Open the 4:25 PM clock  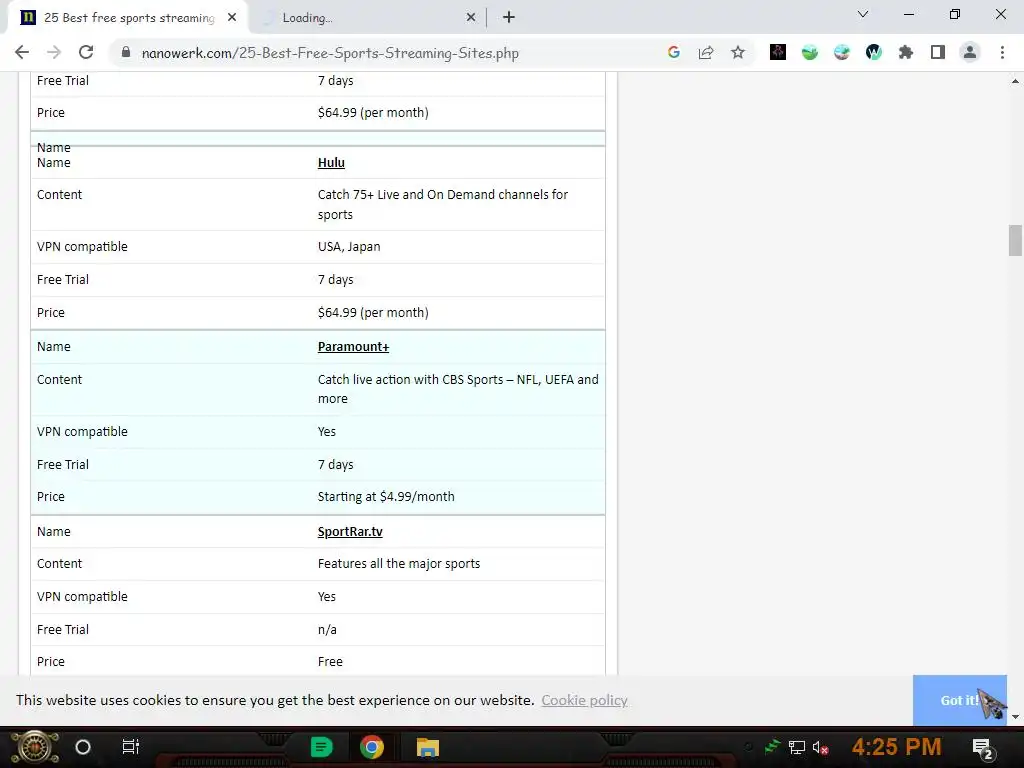(897, 746)
